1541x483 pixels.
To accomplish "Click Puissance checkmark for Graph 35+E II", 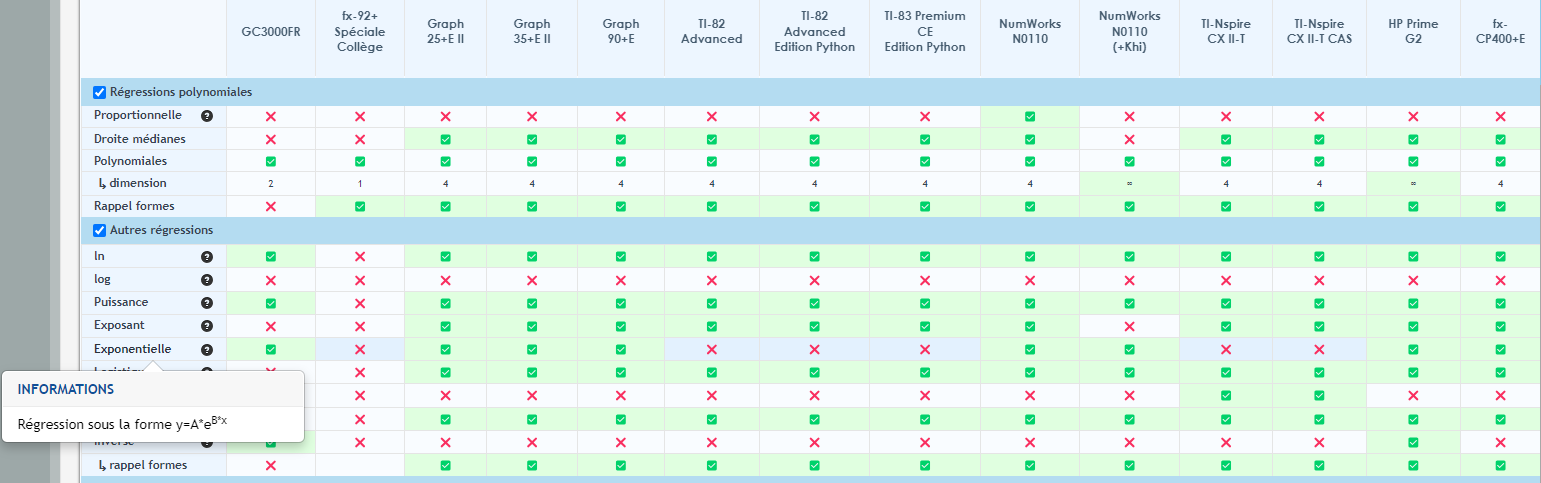I will click(x=532, y=303).
